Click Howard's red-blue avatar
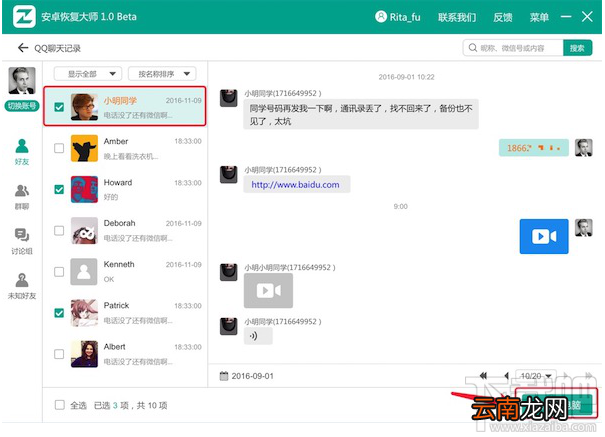Screen dimensions: 605x437 tap(84, 189)
